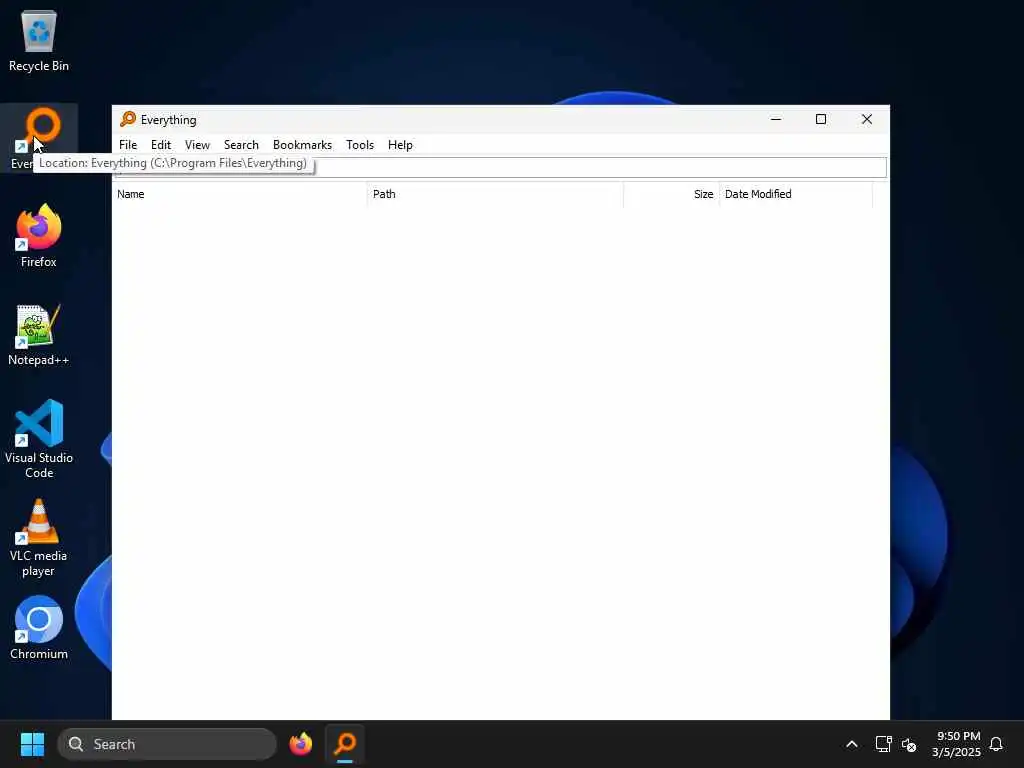
Task: Open the clock and date flyout
Action: 956,744
